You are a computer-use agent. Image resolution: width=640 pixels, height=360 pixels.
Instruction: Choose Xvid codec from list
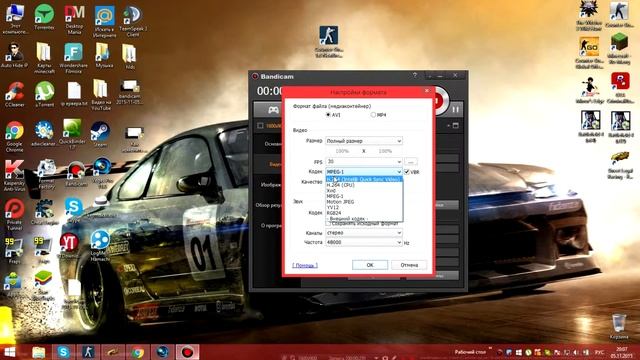pos(364,191)
